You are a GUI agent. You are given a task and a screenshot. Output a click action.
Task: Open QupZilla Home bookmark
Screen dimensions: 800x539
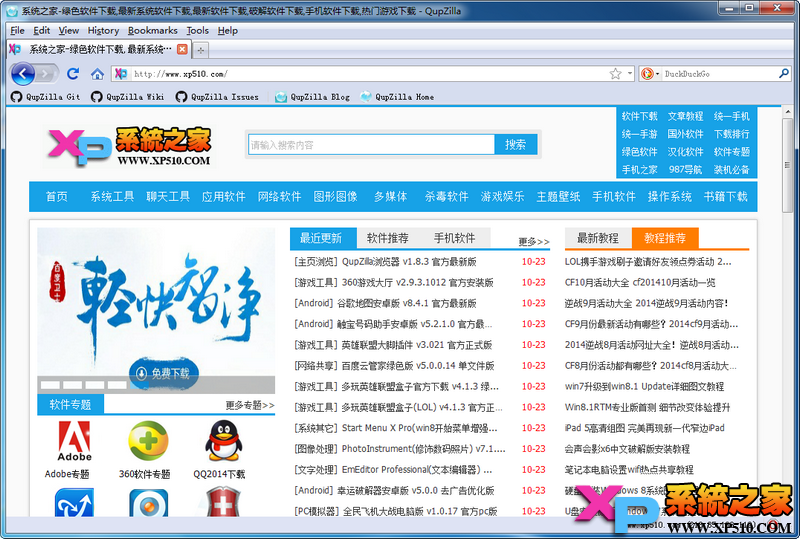click(397, 96)
